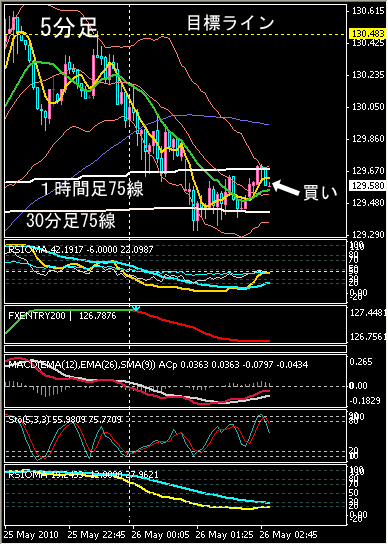Click the 0.265 MACD scale value
Viewport: 388px width, 545px height.
pos(361,362)
